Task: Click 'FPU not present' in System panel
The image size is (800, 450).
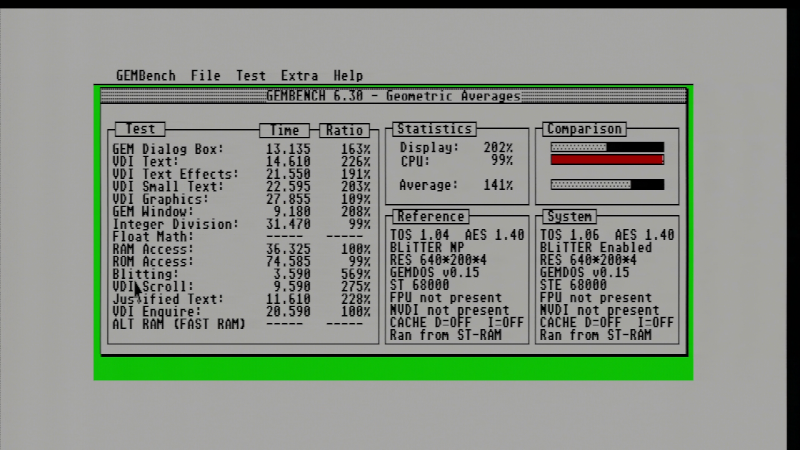Action: (596, 297)
